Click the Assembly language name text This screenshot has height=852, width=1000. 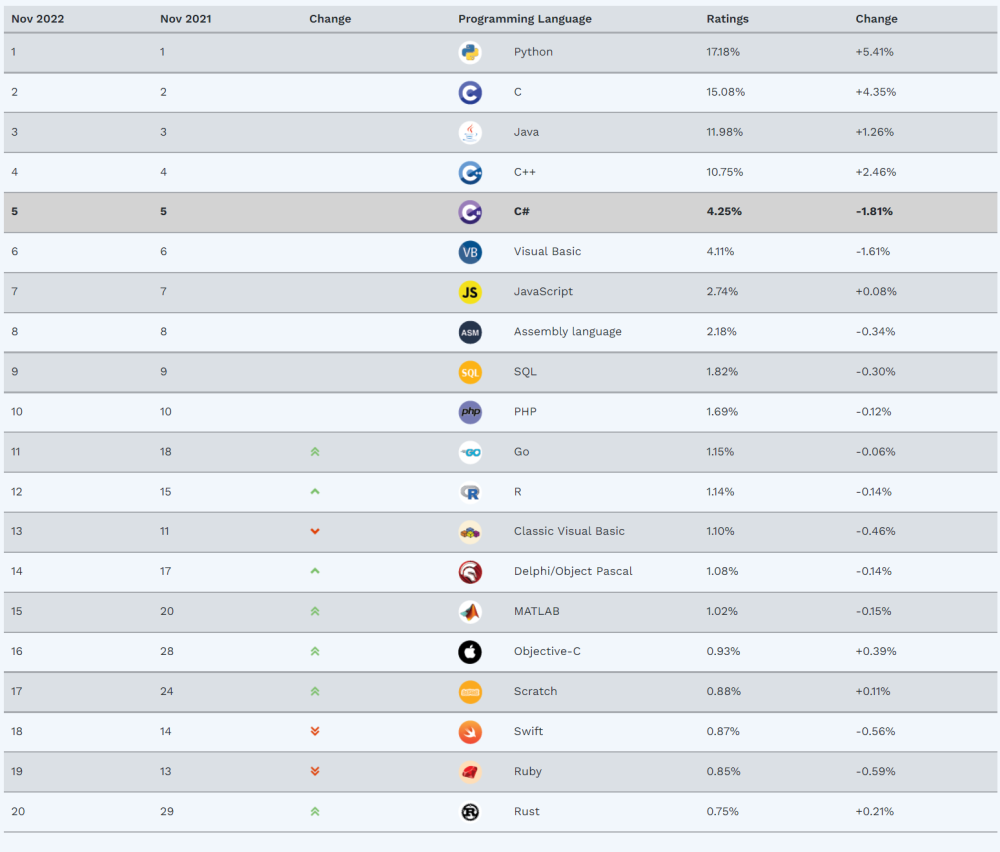[x=567, y=332]
